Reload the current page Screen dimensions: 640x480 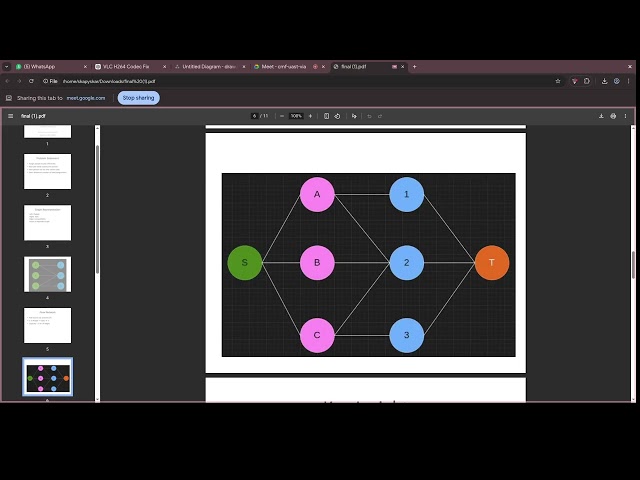click(31, 81)
